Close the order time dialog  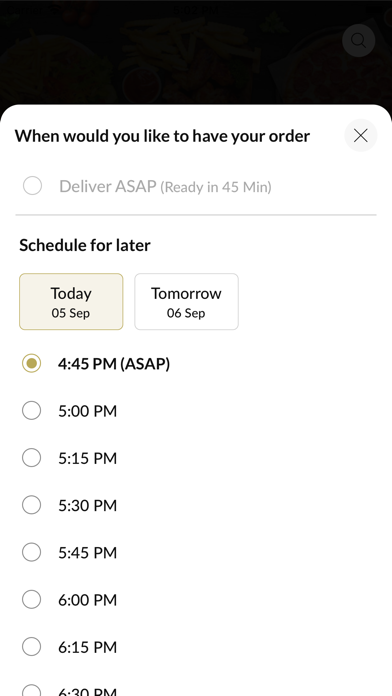pos(360,135)
